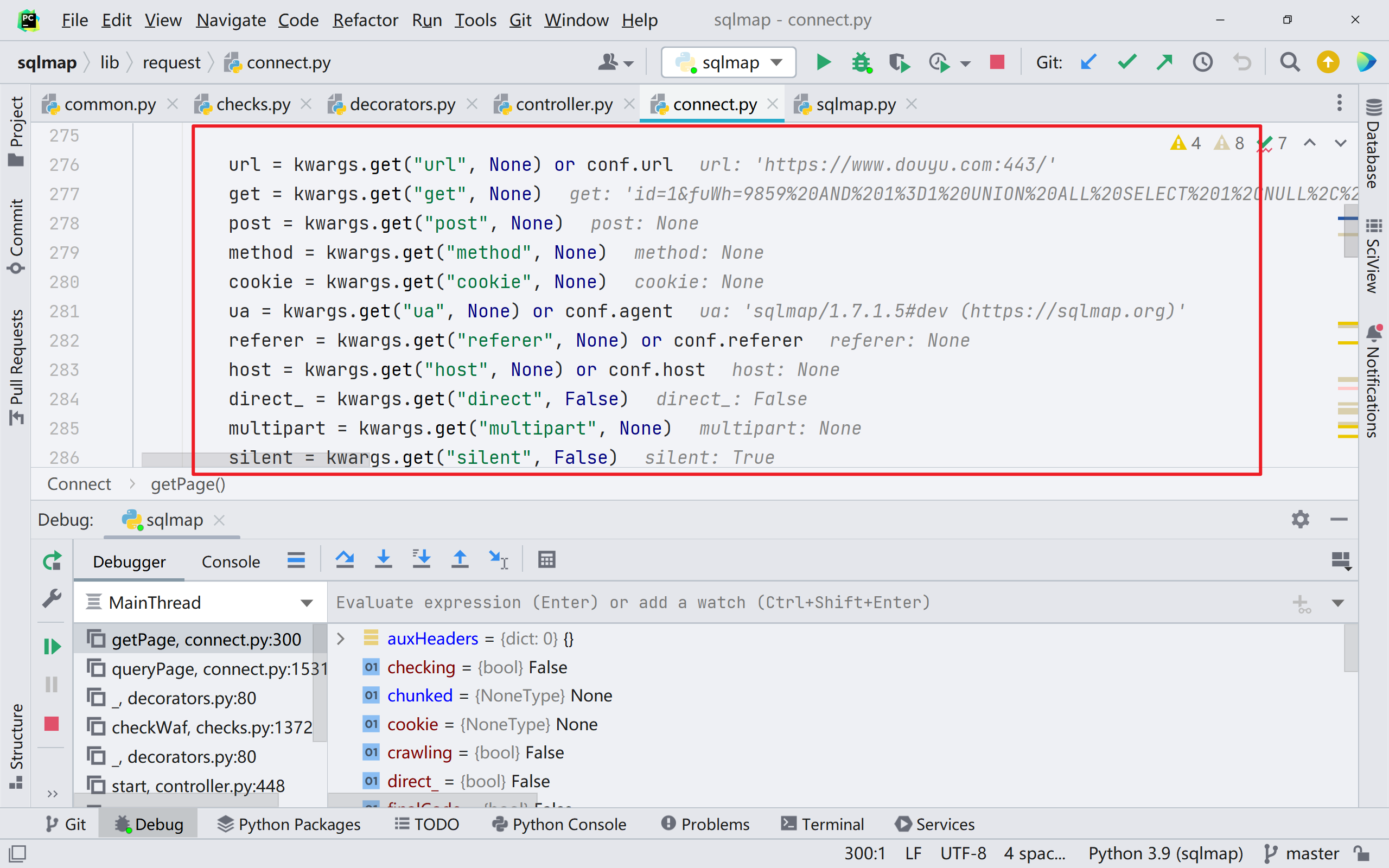Switch to the controller.py editor tab
The width and height of the screenshot is (1389, 868).
564,105
